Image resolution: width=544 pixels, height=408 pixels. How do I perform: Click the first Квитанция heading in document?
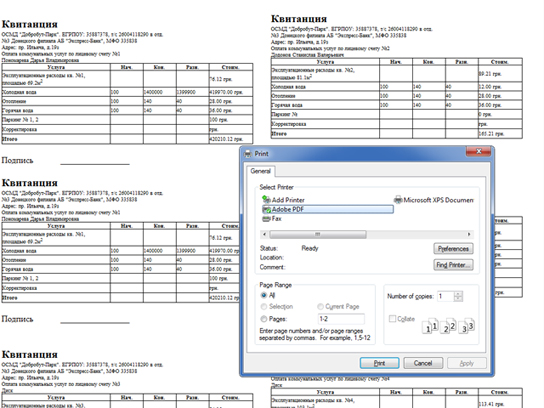pyautogui.click(x=29, y=24)
